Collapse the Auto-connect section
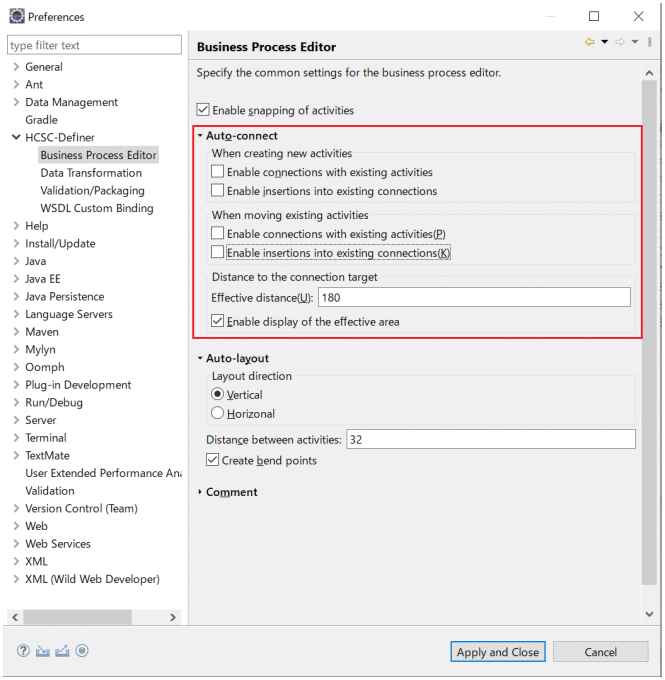665x680 pixels. coord(200,136)
